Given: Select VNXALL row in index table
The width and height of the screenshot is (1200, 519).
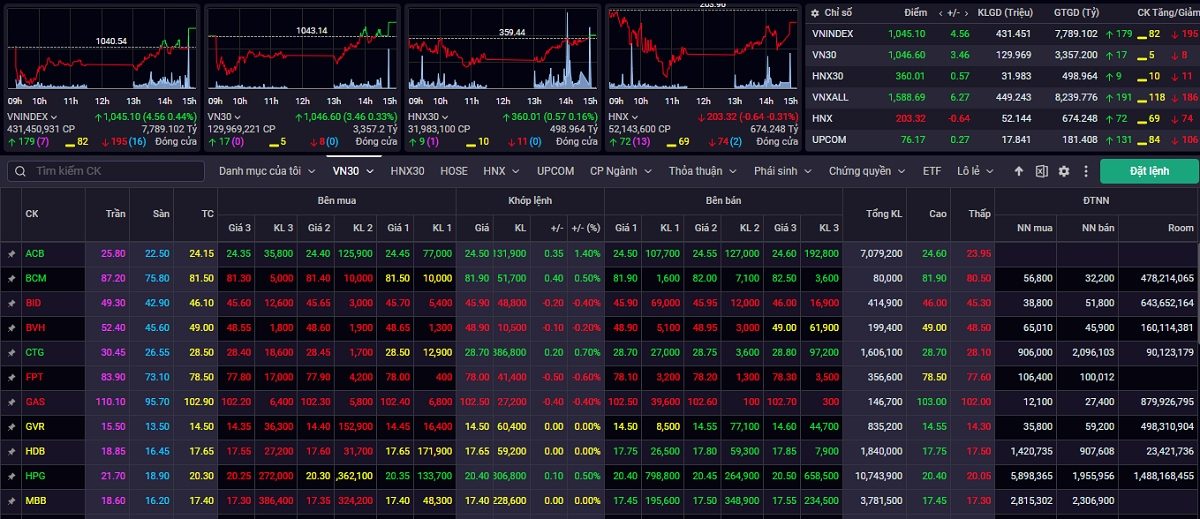Looking at the screenshot, I should coord(1003,97).
